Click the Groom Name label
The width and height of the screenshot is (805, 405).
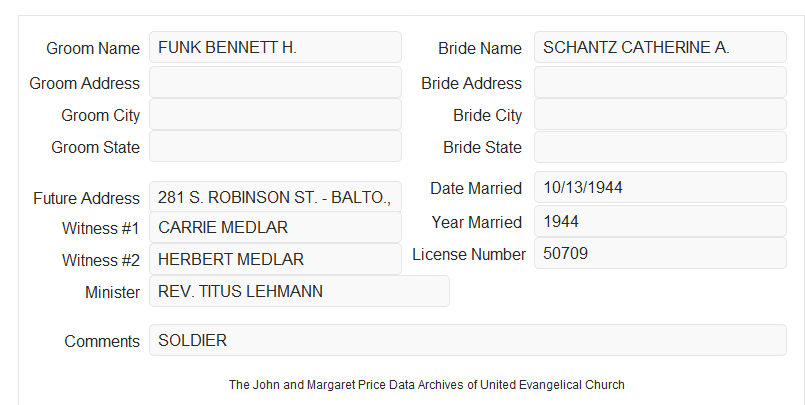pyautogui.click(x=93, y=48)
